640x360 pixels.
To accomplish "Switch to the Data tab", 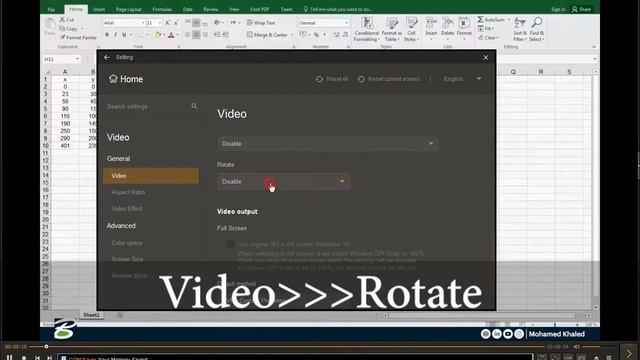I will (x=187, y=9).
